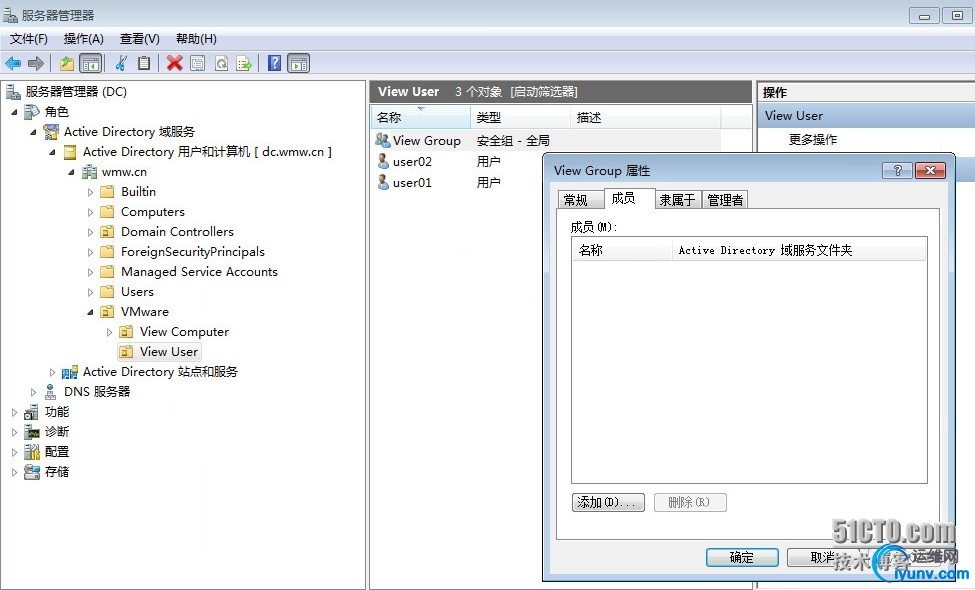Expand the Builtin folder
Viewport: 975px width, 590px height.
pyautogui.click(x=90, y=192)
